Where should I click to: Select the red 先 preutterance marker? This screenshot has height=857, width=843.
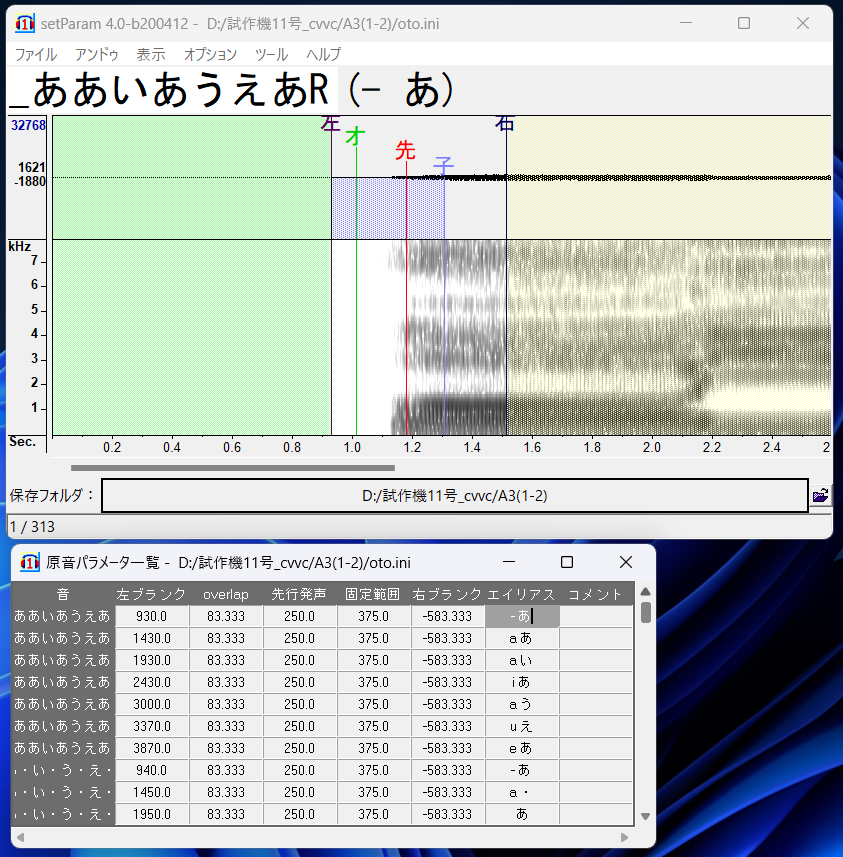[x=405, y=150]
